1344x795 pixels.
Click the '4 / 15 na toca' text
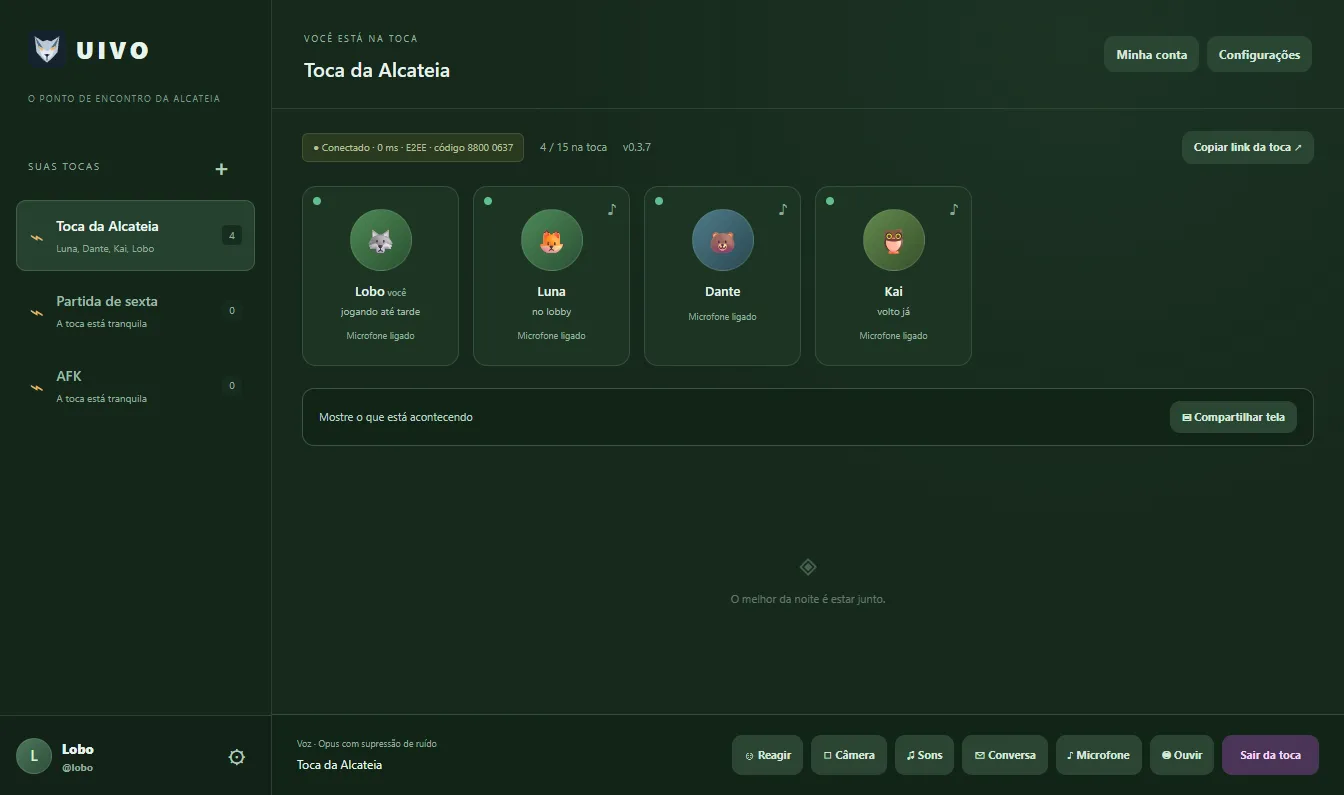click(x=573, y=147)
